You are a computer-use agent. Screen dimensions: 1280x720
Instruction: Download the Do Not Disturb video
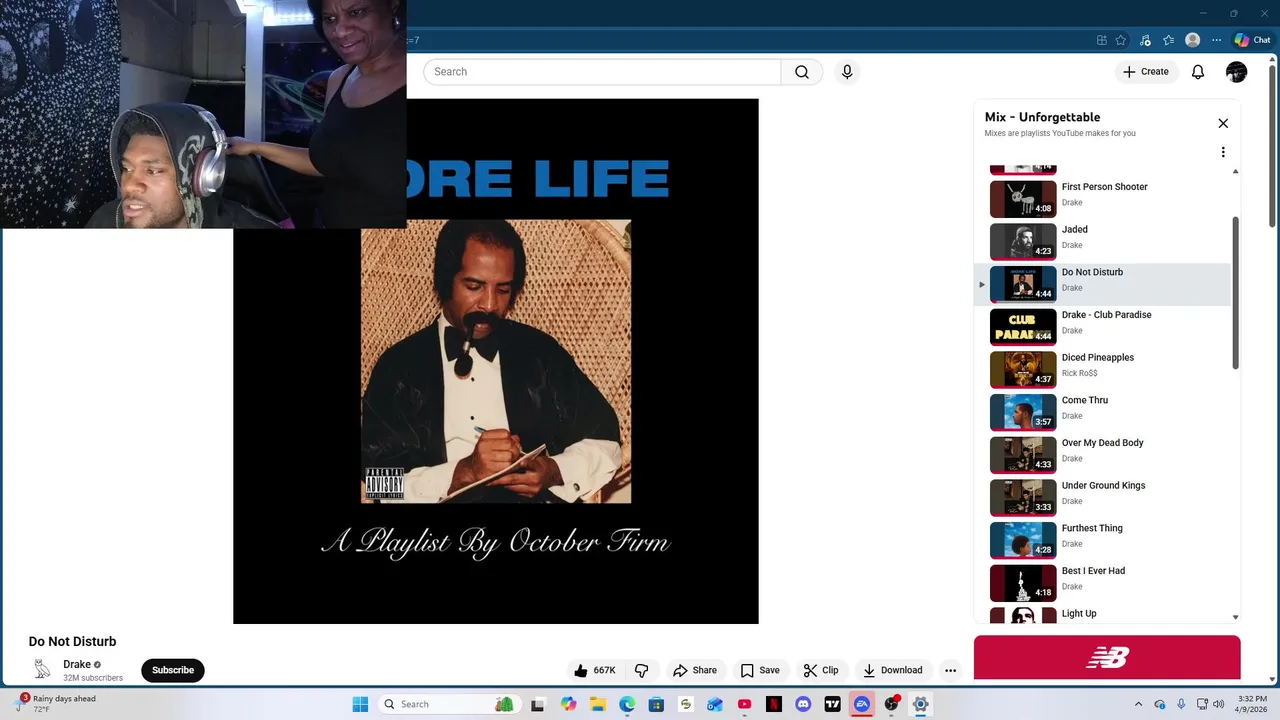click(893, 670)
